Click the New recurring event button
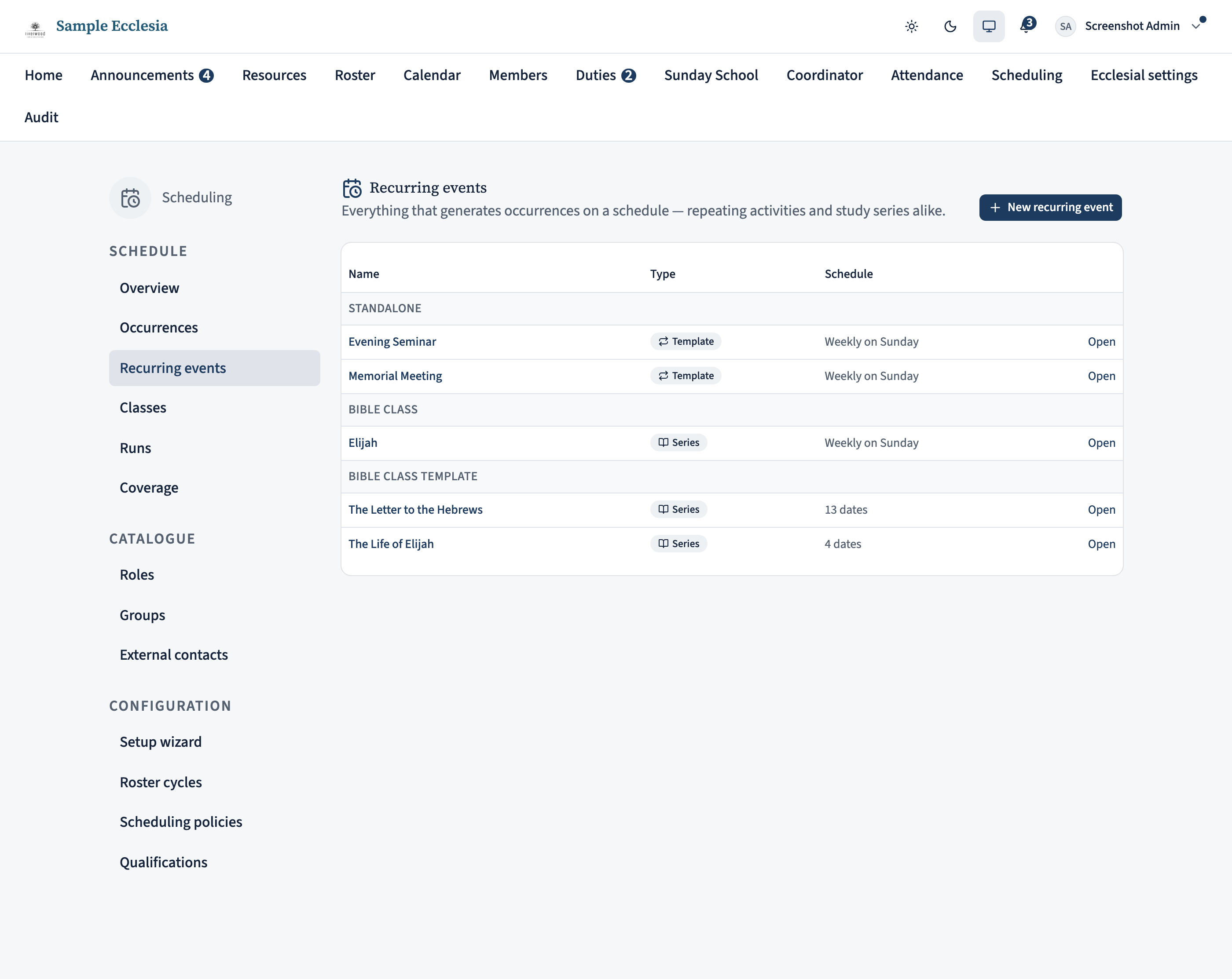Viewport: 1232px width, 979px height. tap(1050, 207)
